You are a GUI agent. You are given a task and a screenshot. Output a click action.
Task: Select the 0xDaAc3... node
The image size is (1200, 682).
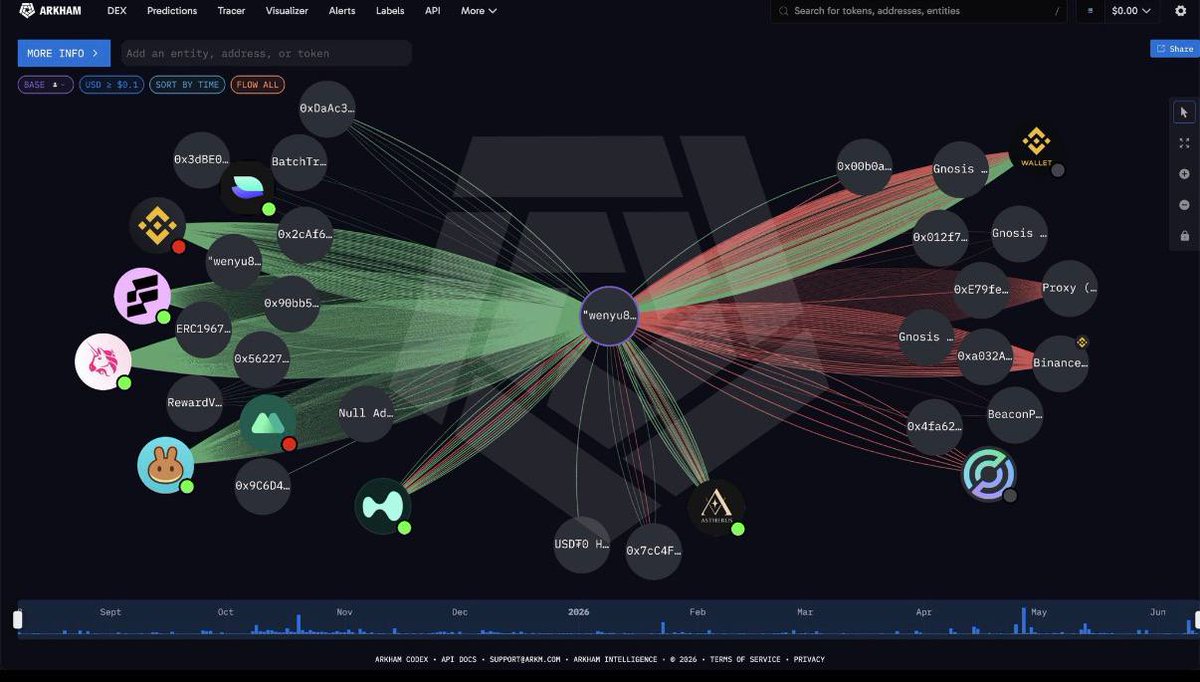(x=327, y=108)
